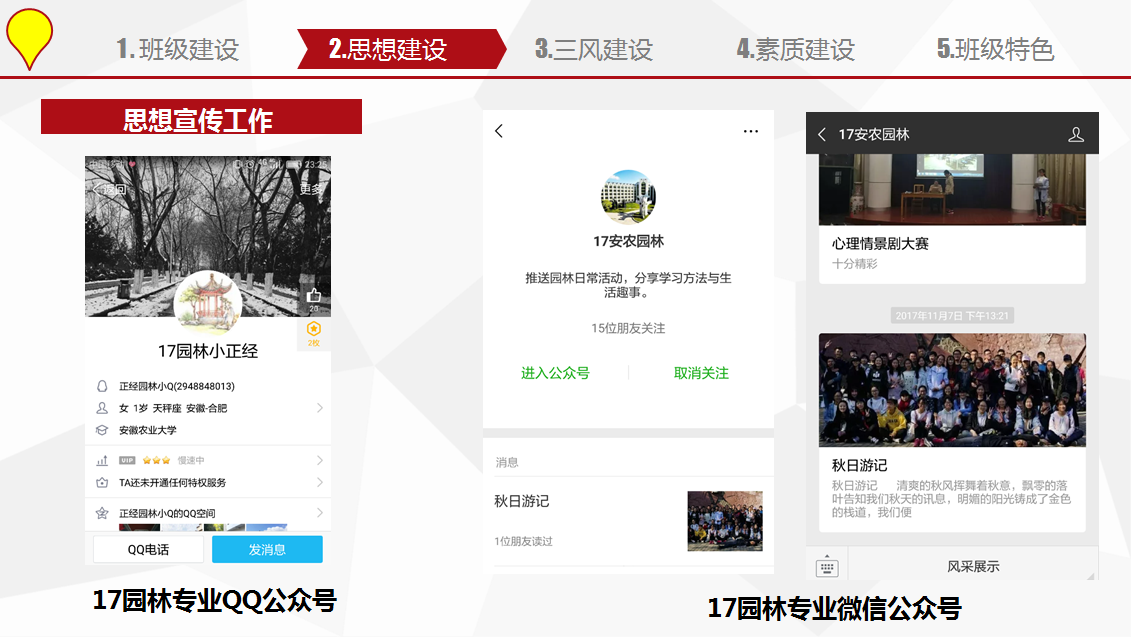1131x637 pixels.
Task: Open the 4.素质建设 tab
Action: pyautogui.click(x=796, y=49)
